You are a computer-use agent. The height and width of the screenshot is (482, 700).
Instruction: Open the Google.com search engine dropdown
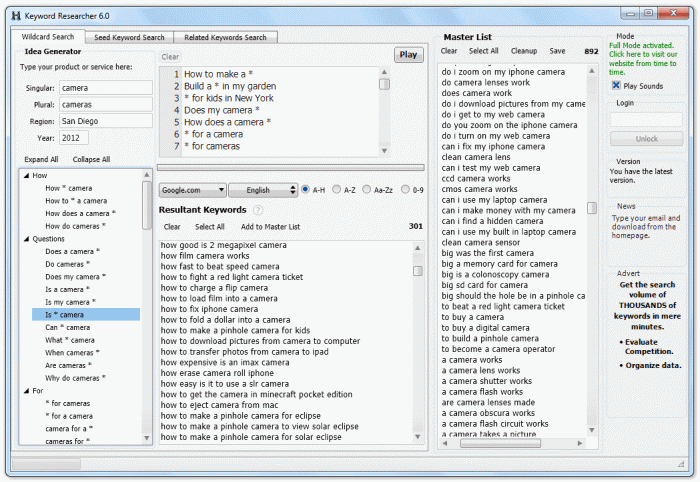[192, 190]
